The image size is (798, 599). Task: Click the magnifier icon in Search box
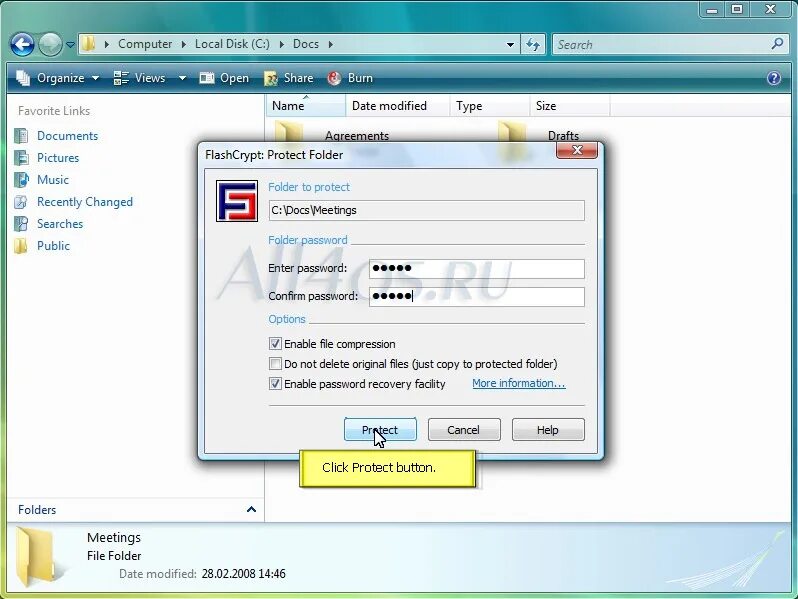click(777, 44)
